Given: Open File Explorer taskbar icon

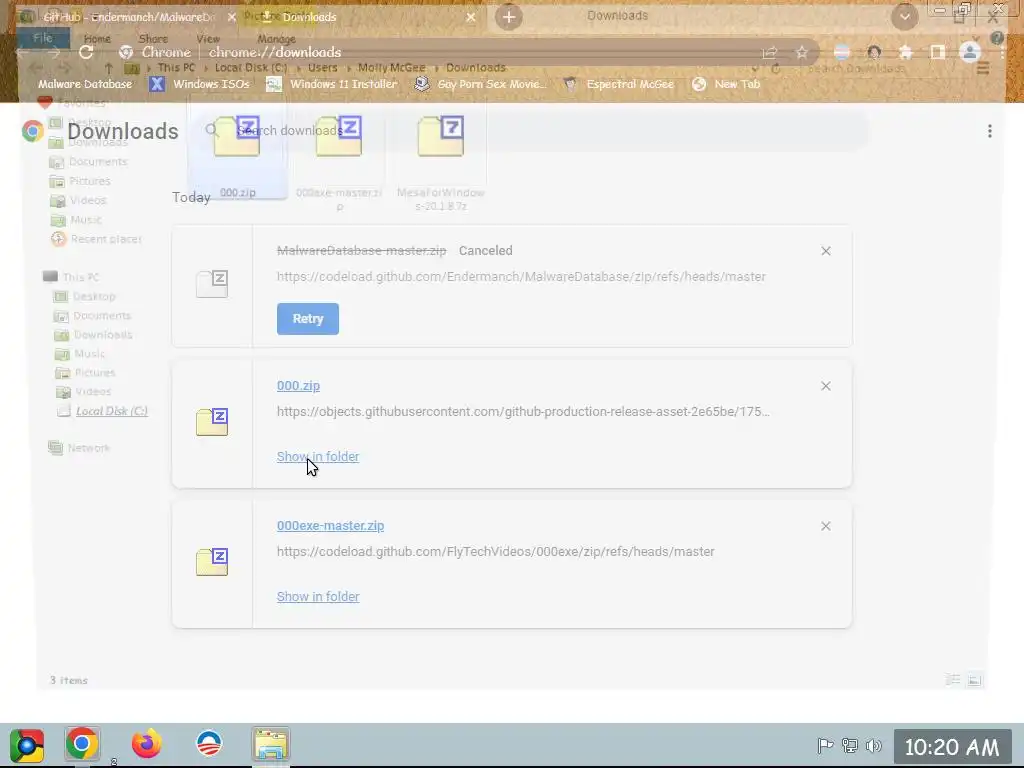Looking at the screenshot, I should [x=271, y=744].
